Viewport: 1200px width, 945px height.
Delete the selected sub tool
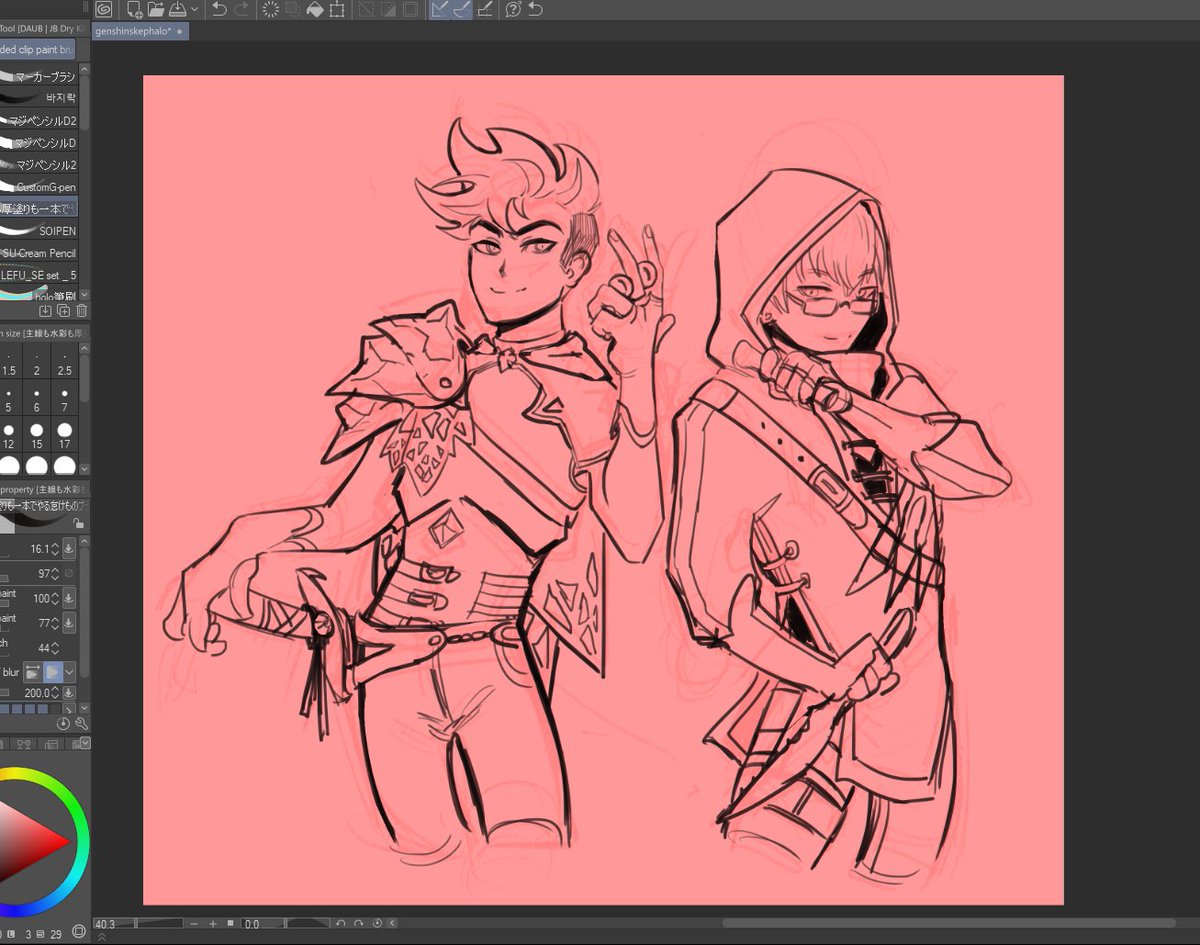click(x=81, y=311)
